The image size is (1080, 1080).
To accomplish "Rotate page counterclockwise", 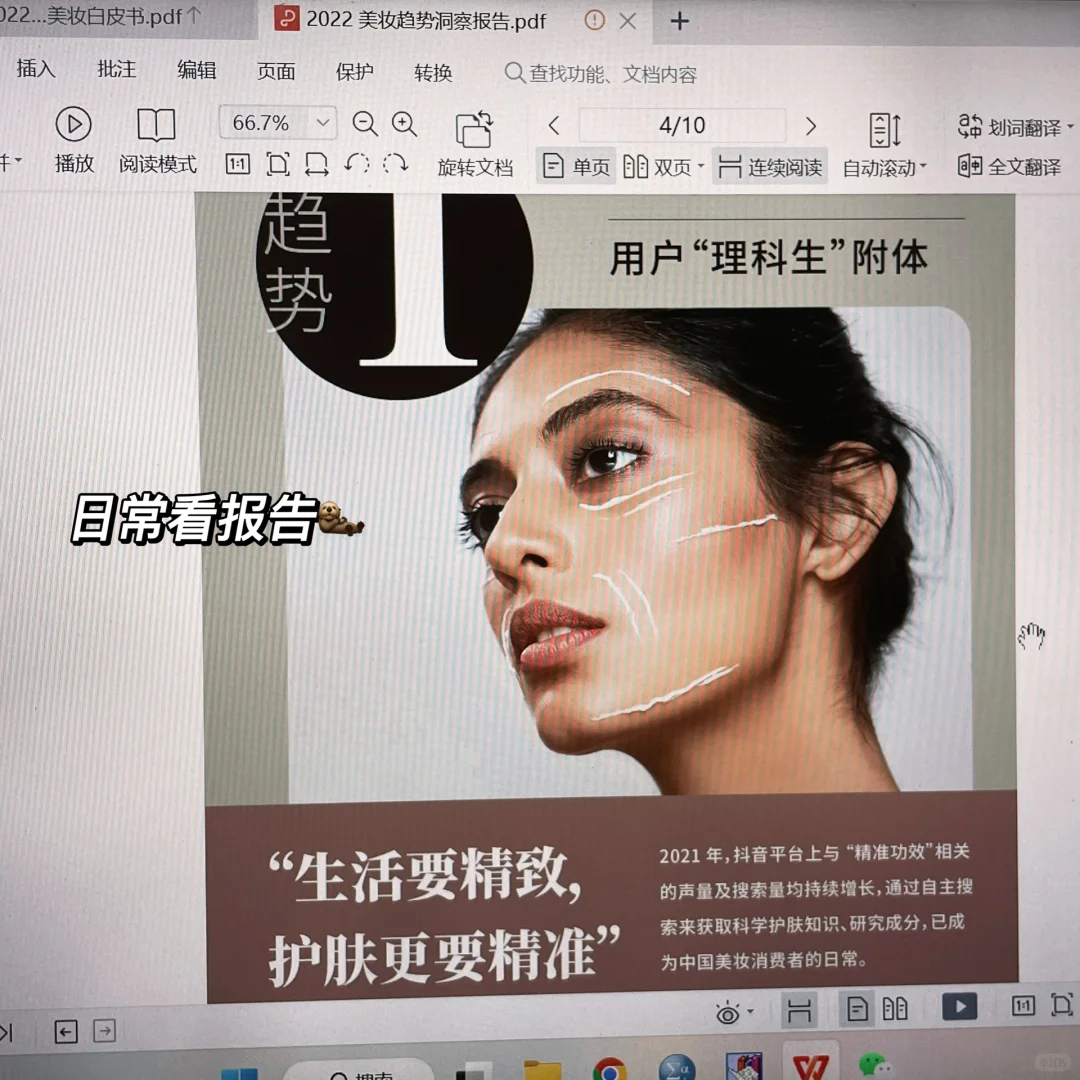I will [357, 164].
